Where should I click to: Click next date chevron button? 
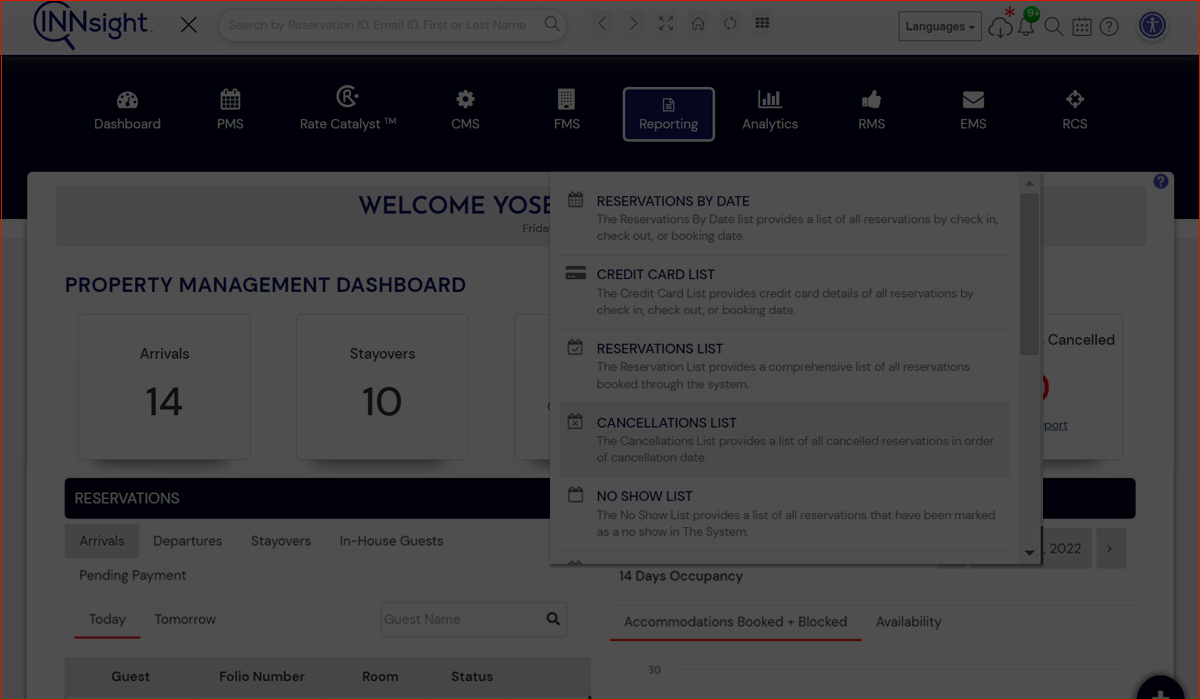[1111, 548]
